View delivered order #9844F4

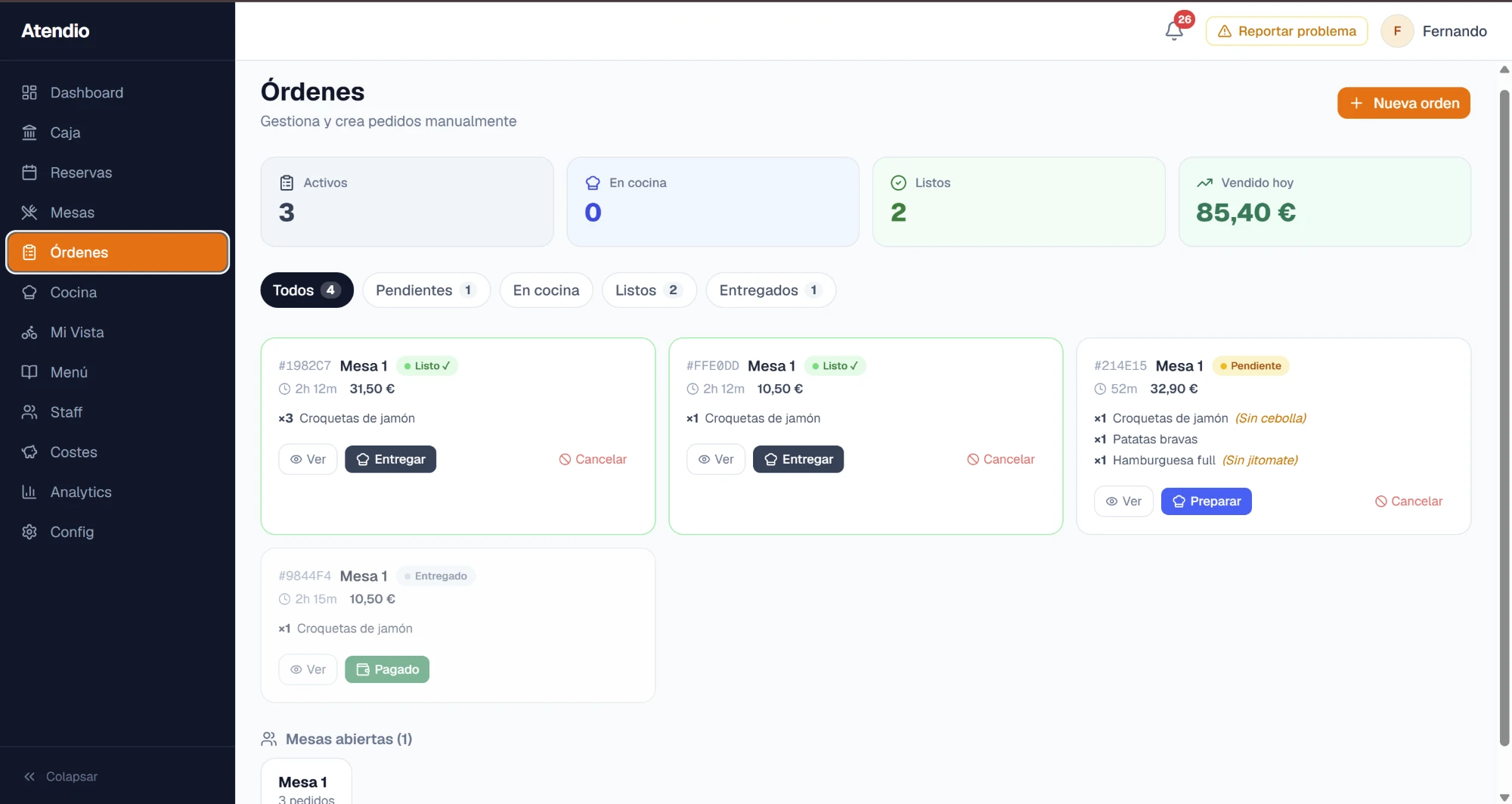308,669
